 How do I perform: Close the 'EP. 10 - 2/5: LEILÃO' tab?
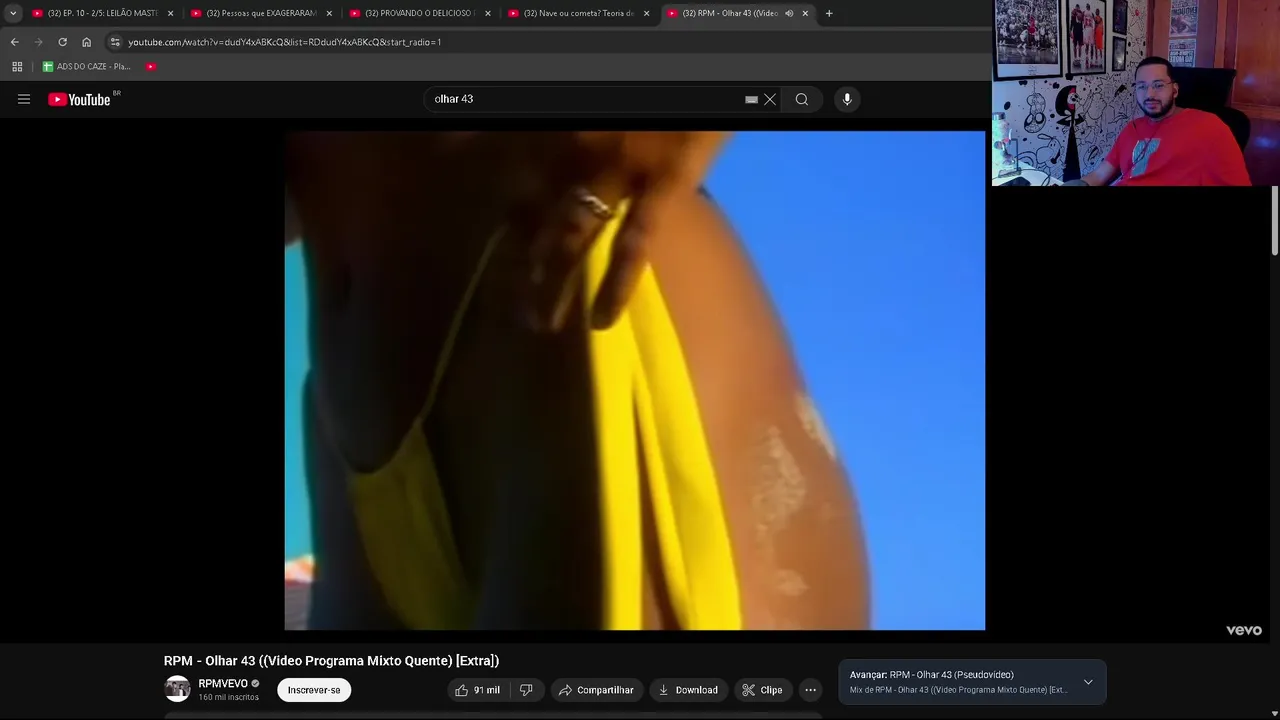click(170, 13)
